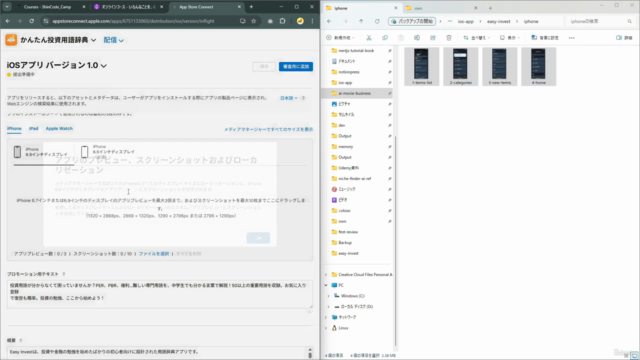Bookmark this page with the star icon
This screenshot has width=640, height=360.
pyautogui.click(x=253, y=21)
